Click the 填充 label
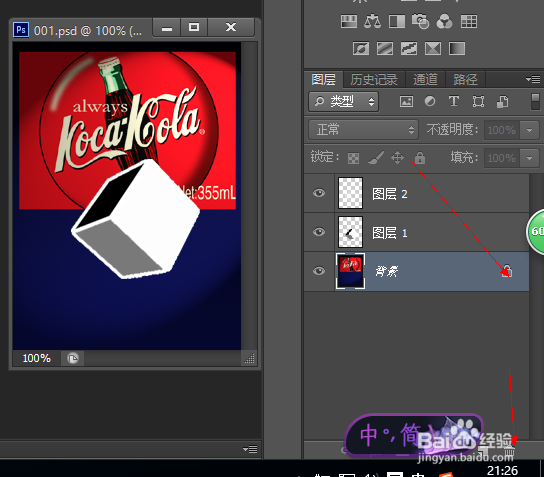 pos(465,157)
